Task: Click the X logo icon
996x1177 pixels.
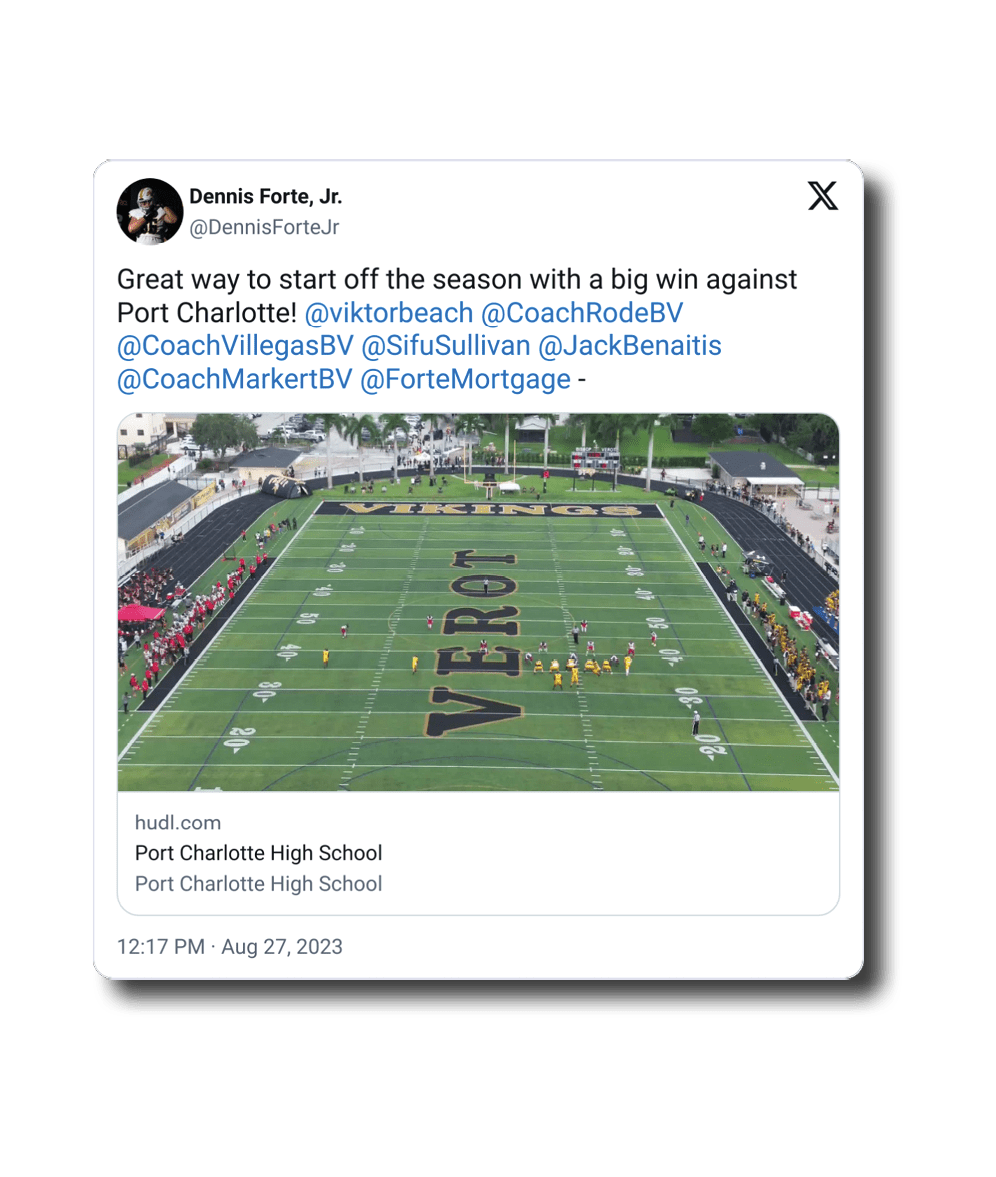Action: click(x=822, y=196)
